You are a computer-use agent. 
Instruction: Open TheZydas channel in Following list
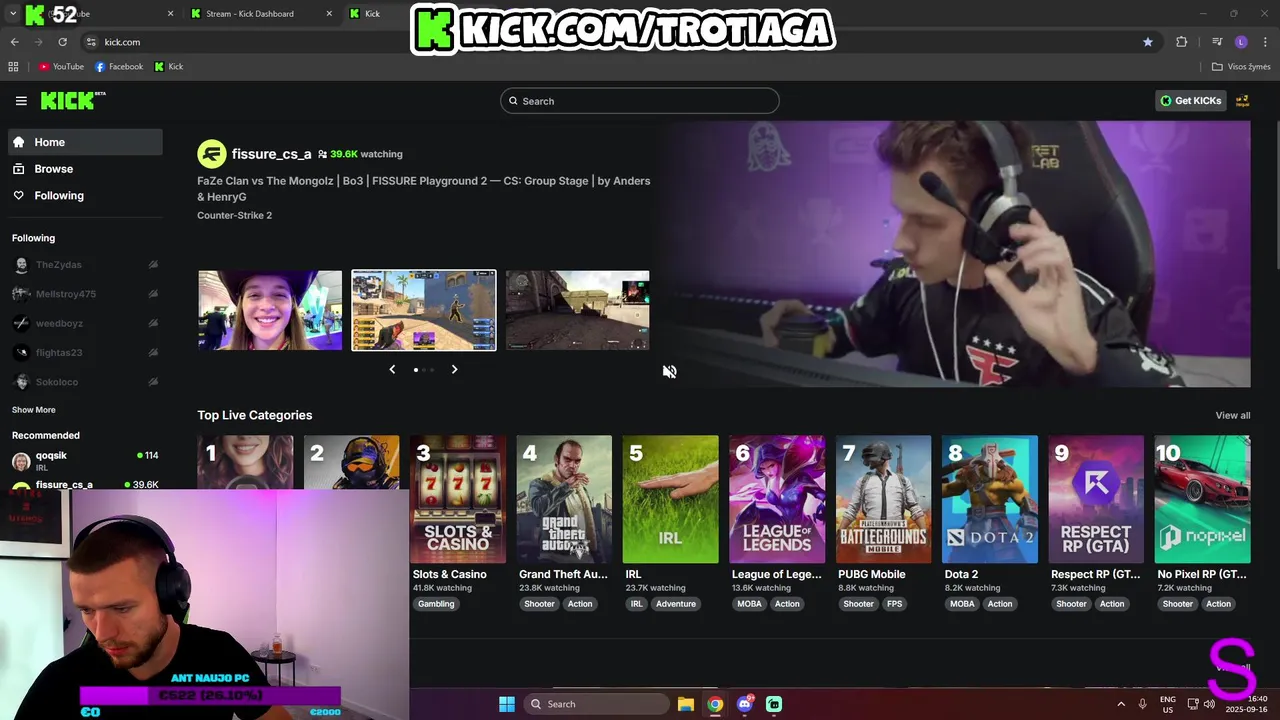(58, 265)
